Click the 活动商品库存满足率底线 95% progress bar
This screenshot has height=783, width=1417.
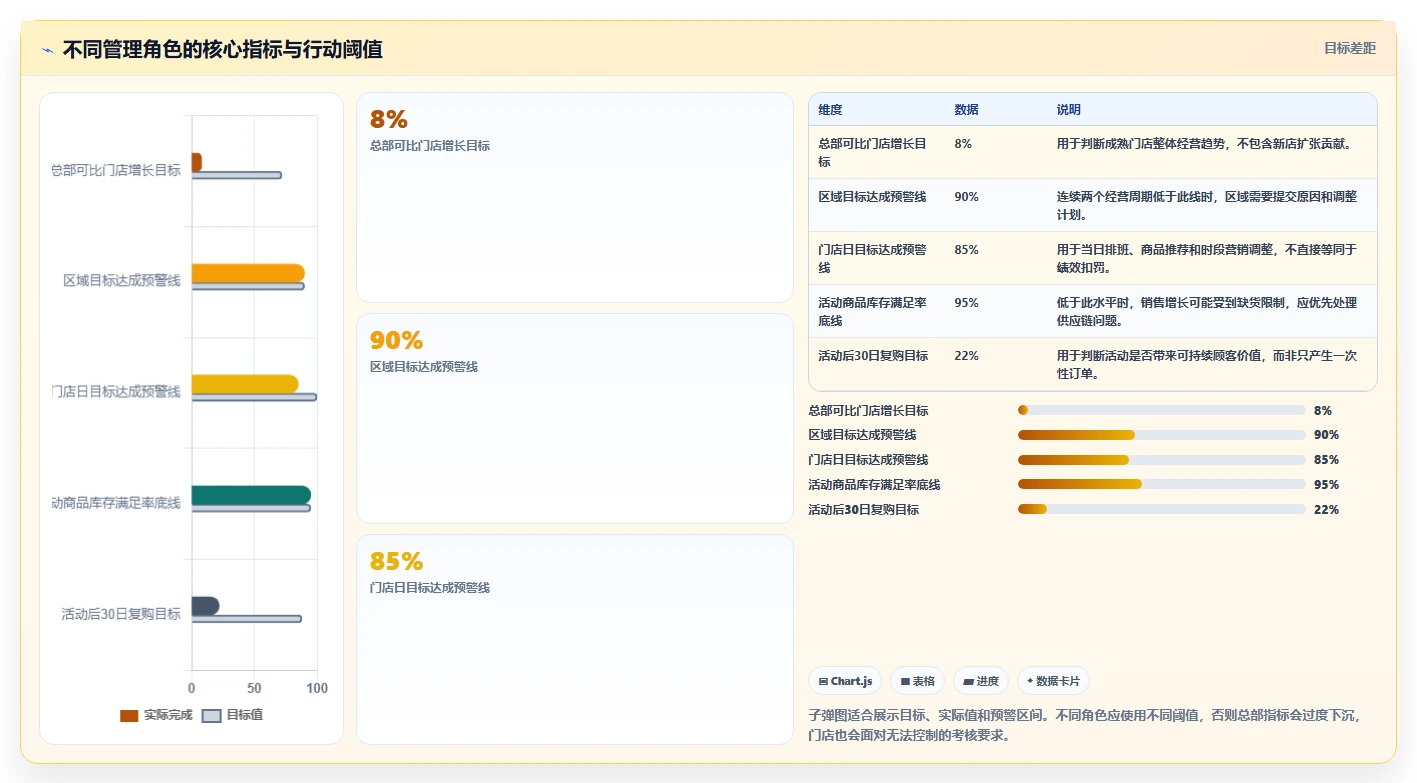coord(1162,485)
